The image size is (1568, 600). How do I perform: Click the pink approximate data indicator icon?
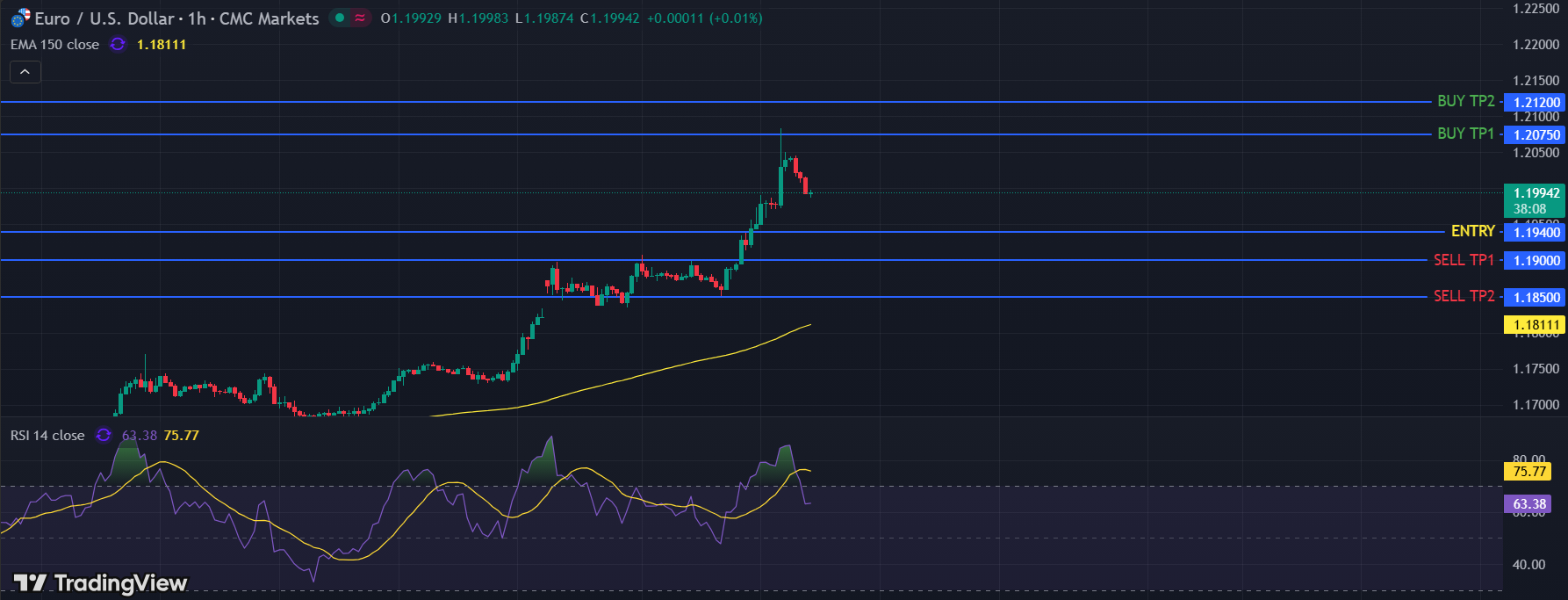[360, 18]
